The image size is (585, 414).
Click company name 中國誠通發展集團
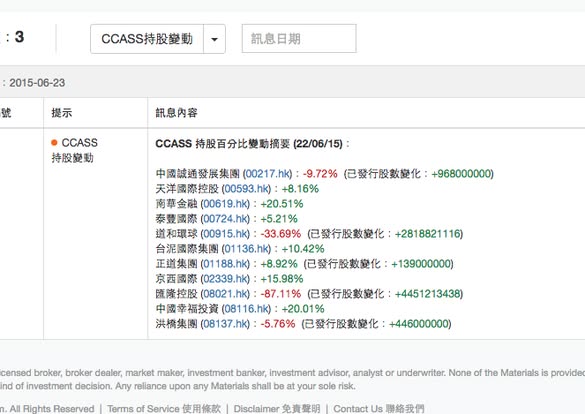coord(197,174)
